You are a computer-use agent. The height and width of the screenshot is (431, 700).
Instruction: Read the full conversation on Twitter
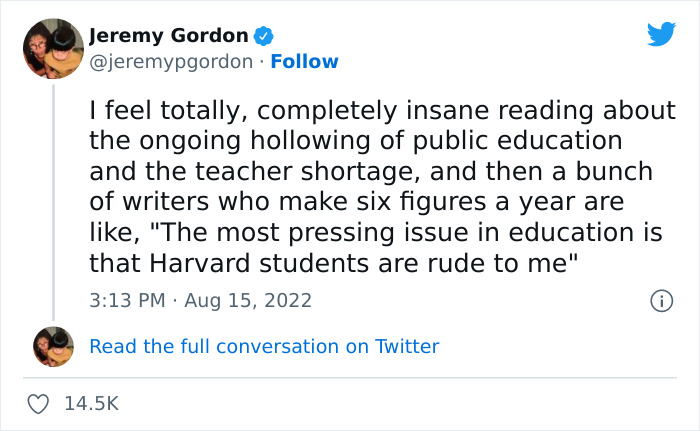tap(264, 346)
